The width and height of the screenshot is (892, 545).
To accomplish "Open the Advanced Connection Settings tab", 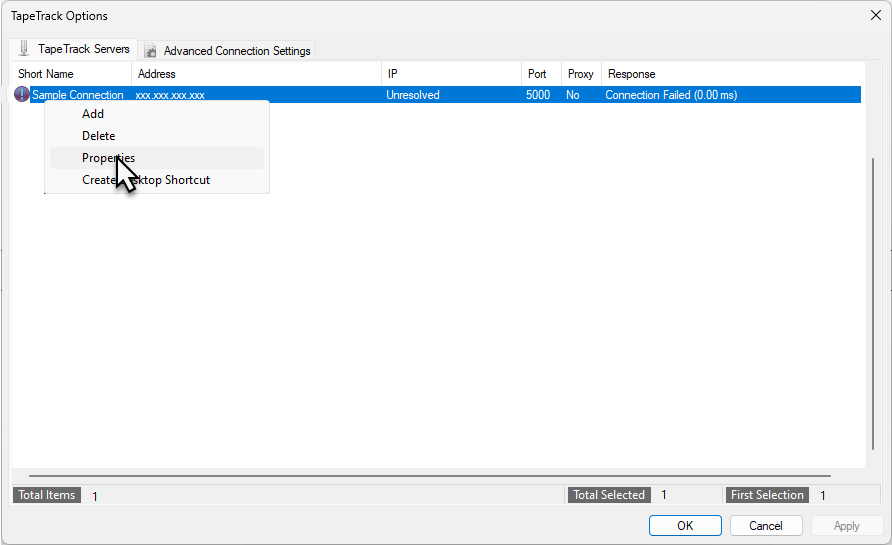I will click(x=227, y=51).
